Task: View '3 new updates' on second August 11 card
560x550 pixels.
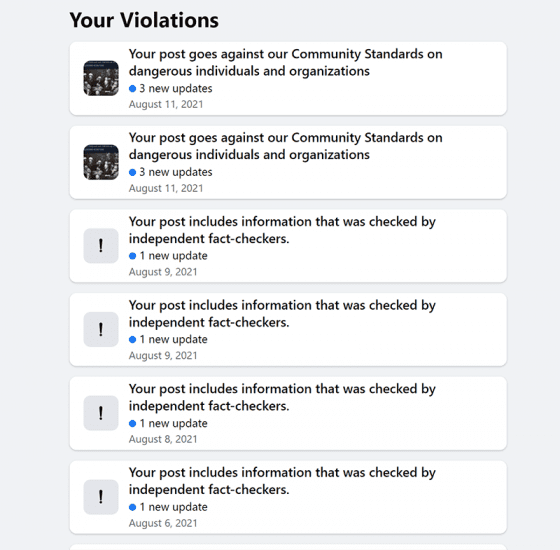Action: (176, 172)
